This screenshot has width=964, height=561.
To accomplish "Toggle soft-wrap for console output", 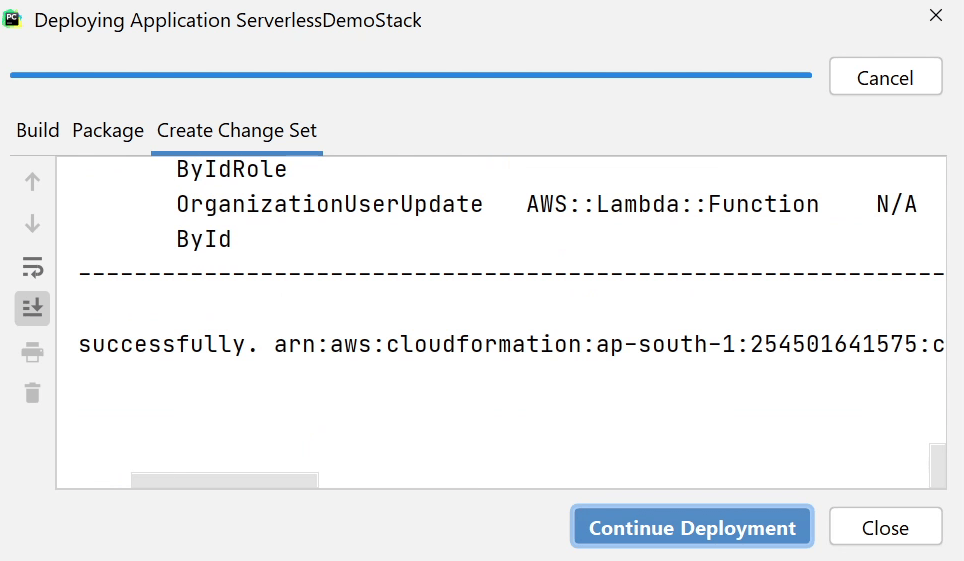I will coord(32,267).
